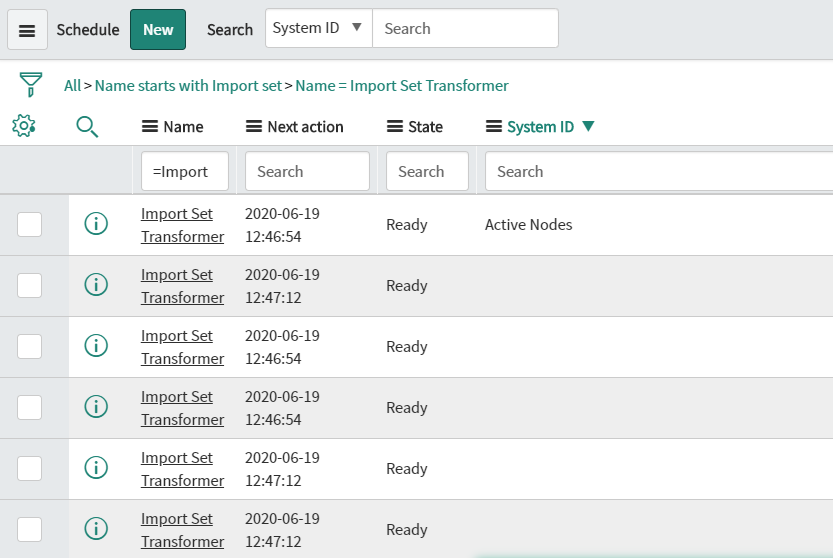Expand the System ID search field dropdown
833x558 pixels.
pyautogui.click(x=319, y=28)
